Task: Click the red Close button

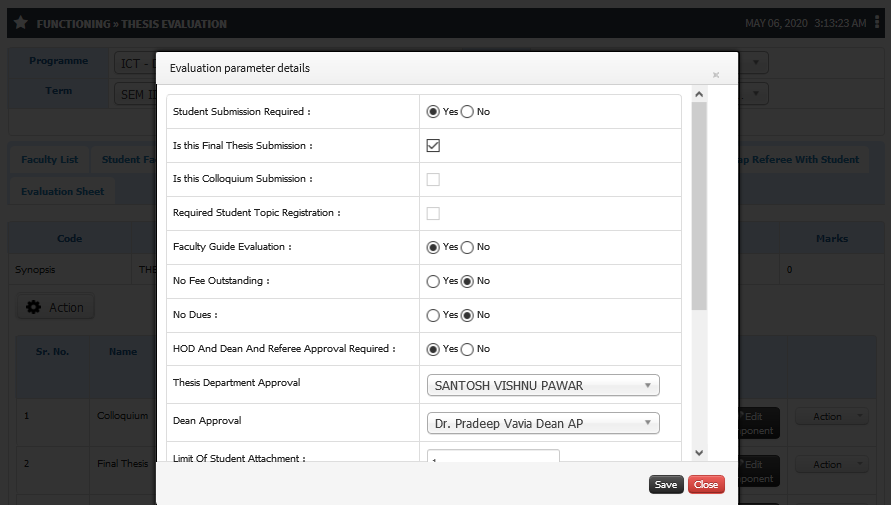Action: [x=706, y=485]
